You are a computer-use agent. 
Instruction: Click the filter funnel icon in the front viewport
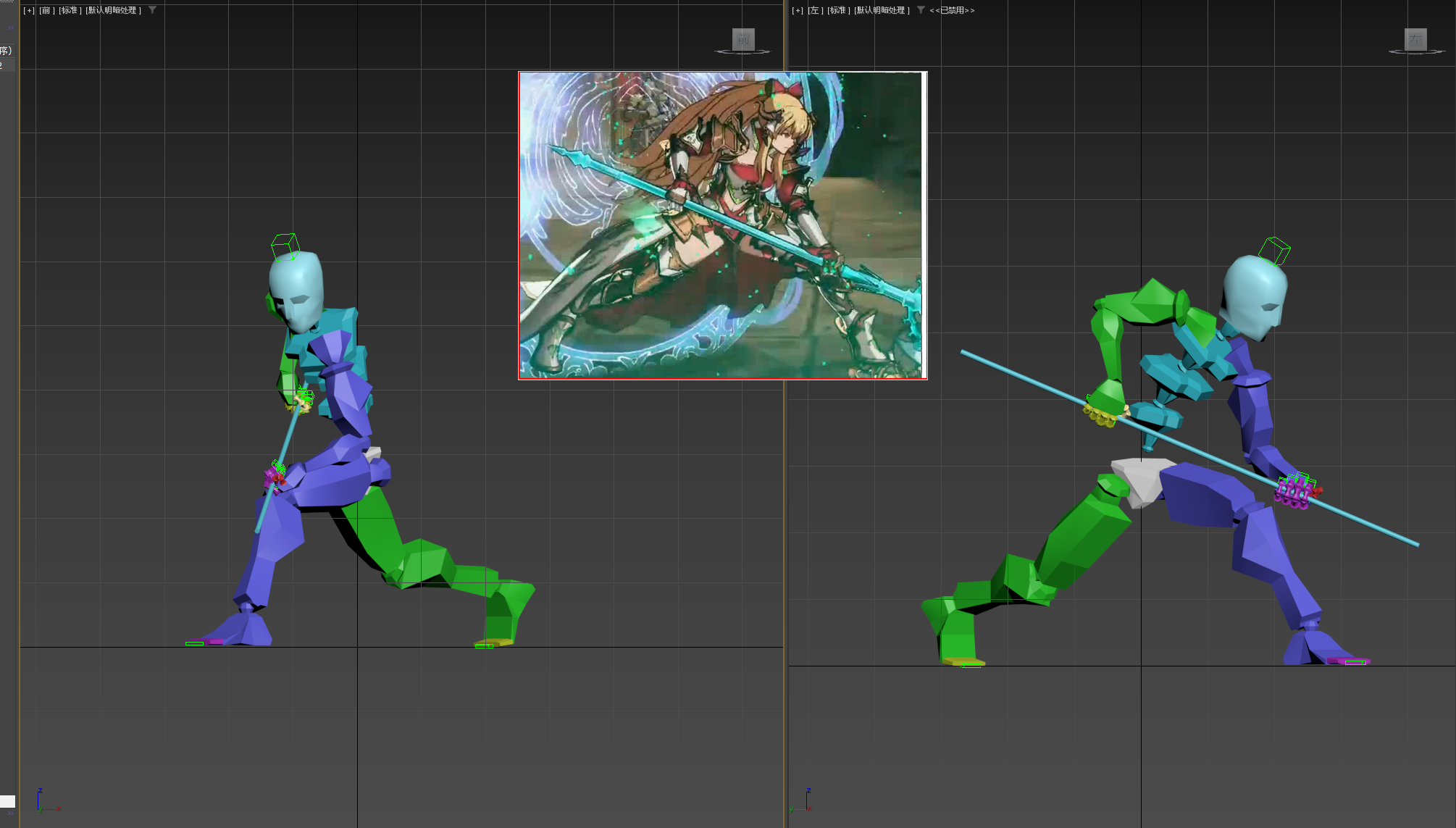[x=152, y=10]
